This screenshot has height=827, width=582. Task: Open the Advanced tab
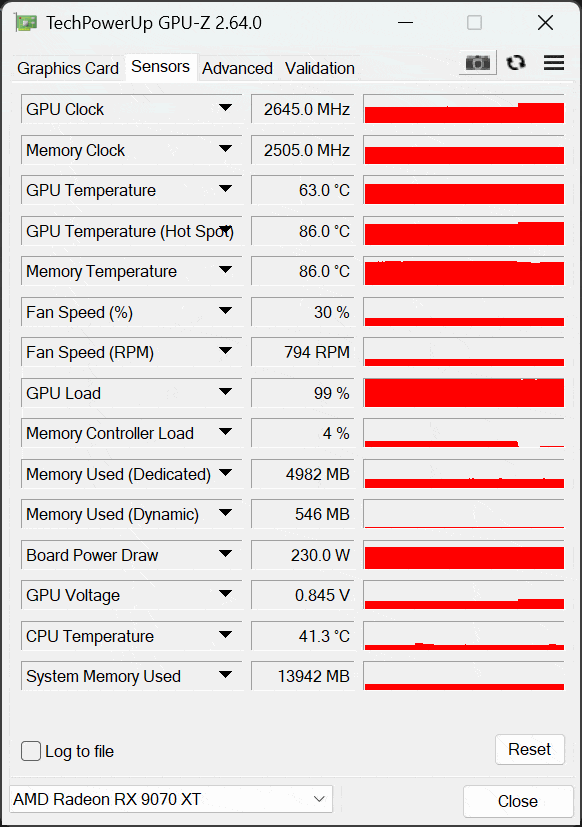[x=237, y=68]
